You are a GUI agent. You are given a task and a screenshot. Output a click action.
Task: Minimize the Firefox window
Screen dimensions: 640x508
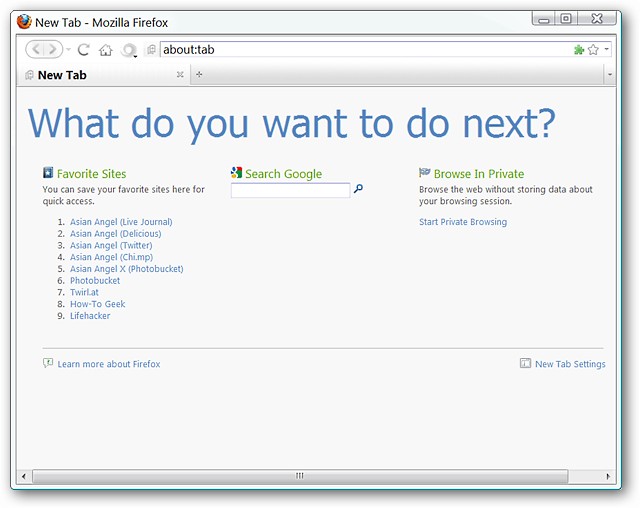coord(544,19)
